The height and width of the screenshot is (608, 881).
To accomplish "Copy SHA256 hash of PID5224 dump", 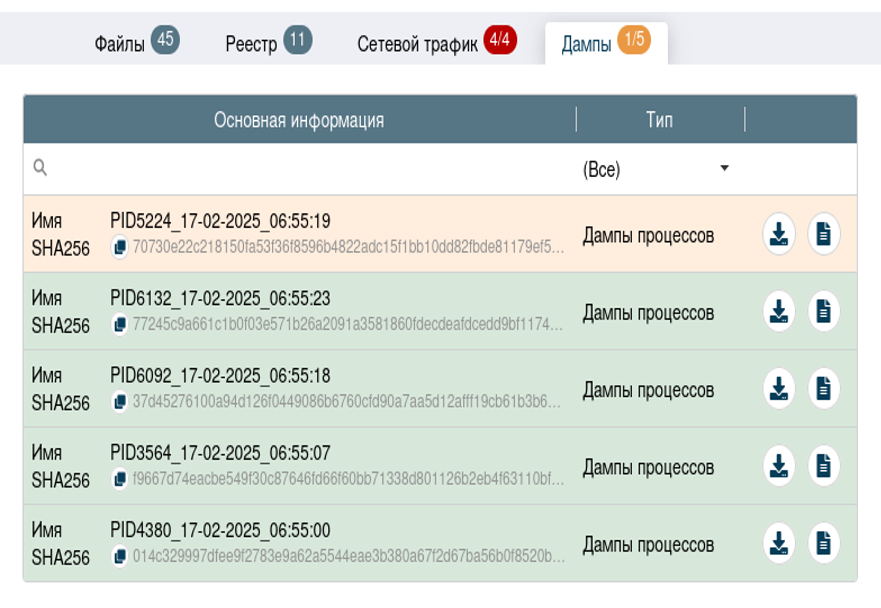I will pyautogui.click(x=120, y=246).
